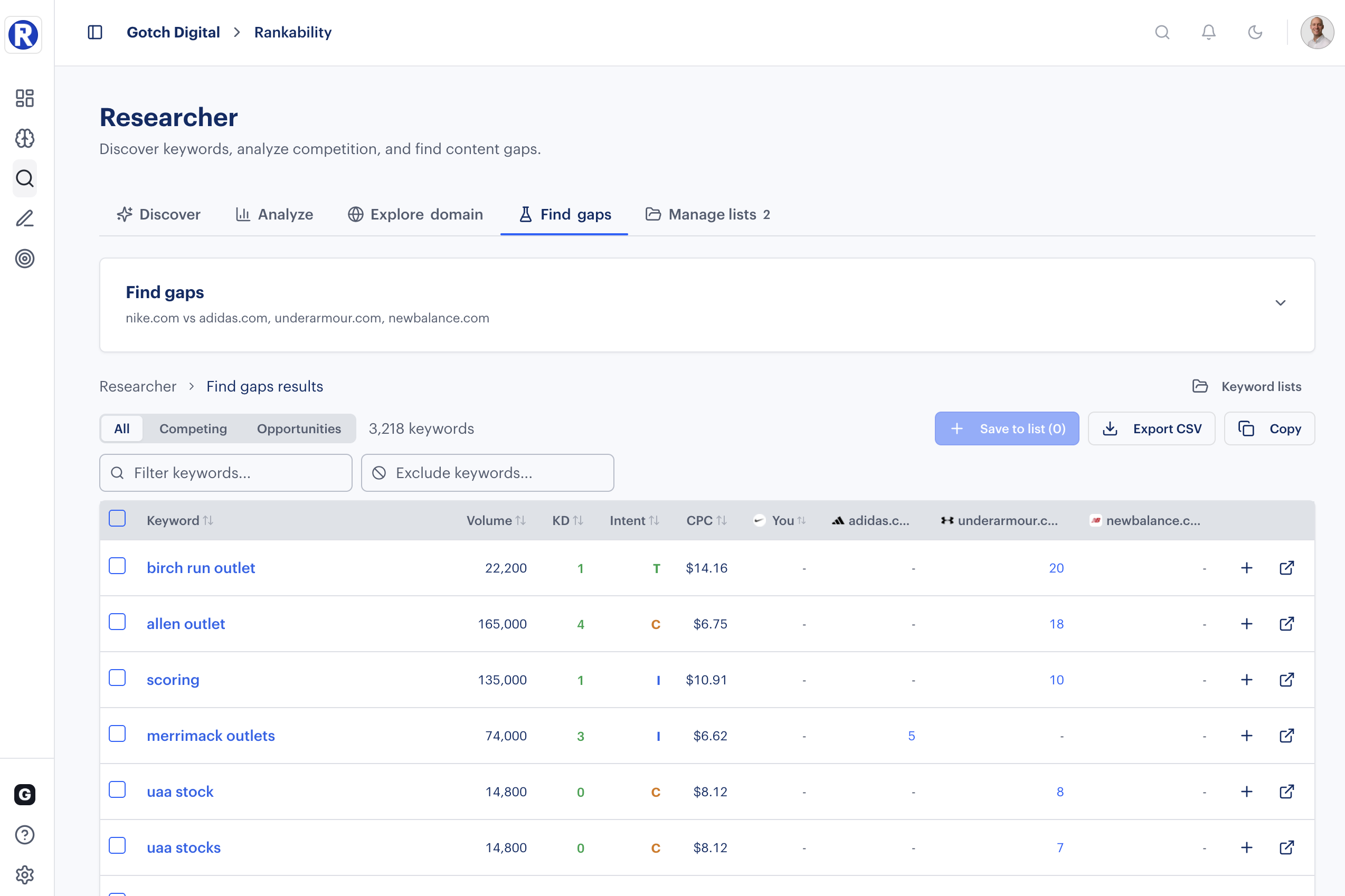
Task: Click the search icon in top bar
Action: (1162, 33)
